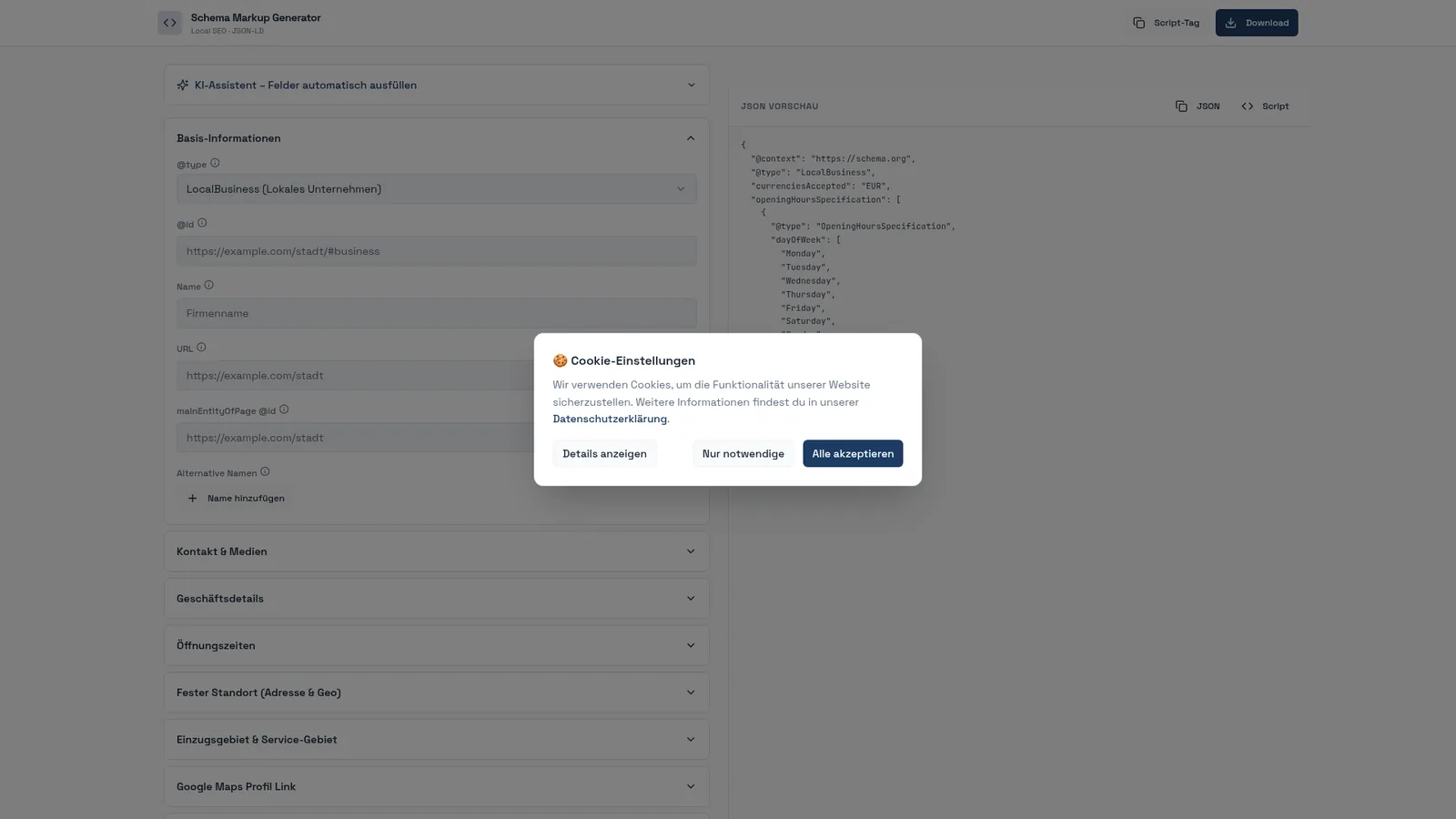Click the "@context" line in JSON preview
Screen dimensions: 1456x819
833,158
